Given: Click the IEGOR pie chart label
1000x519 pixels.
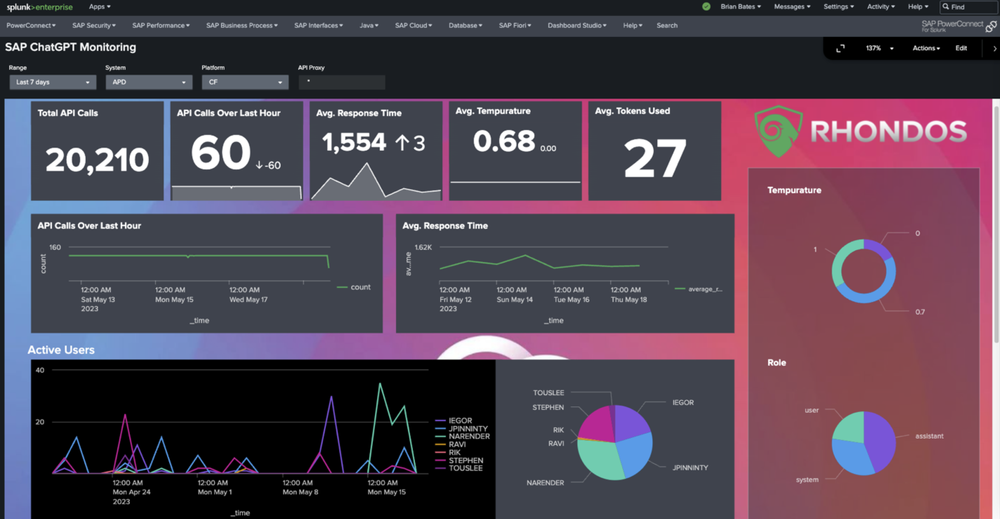Looking at the screenshot, I should [x=683, y=403].
